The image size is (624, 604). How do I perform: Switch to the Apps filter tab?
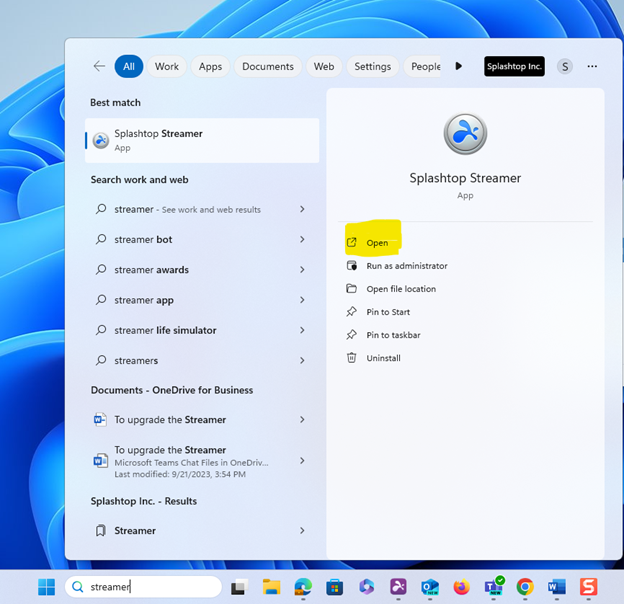point(211,66)
